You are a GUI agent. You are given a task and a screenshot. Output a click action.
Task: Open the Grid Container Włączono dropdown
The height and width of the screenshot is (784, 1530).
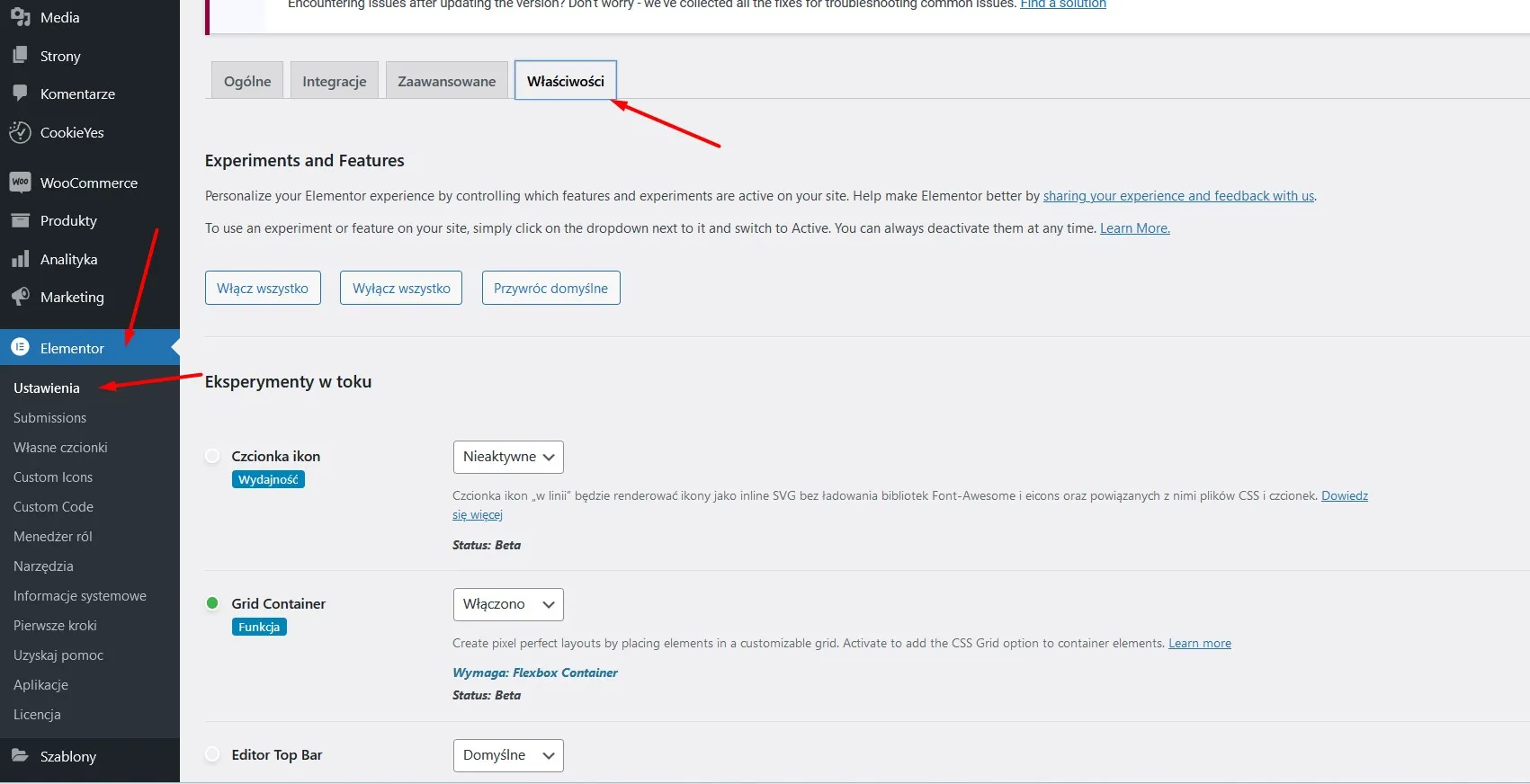click(x=508, y=604)
